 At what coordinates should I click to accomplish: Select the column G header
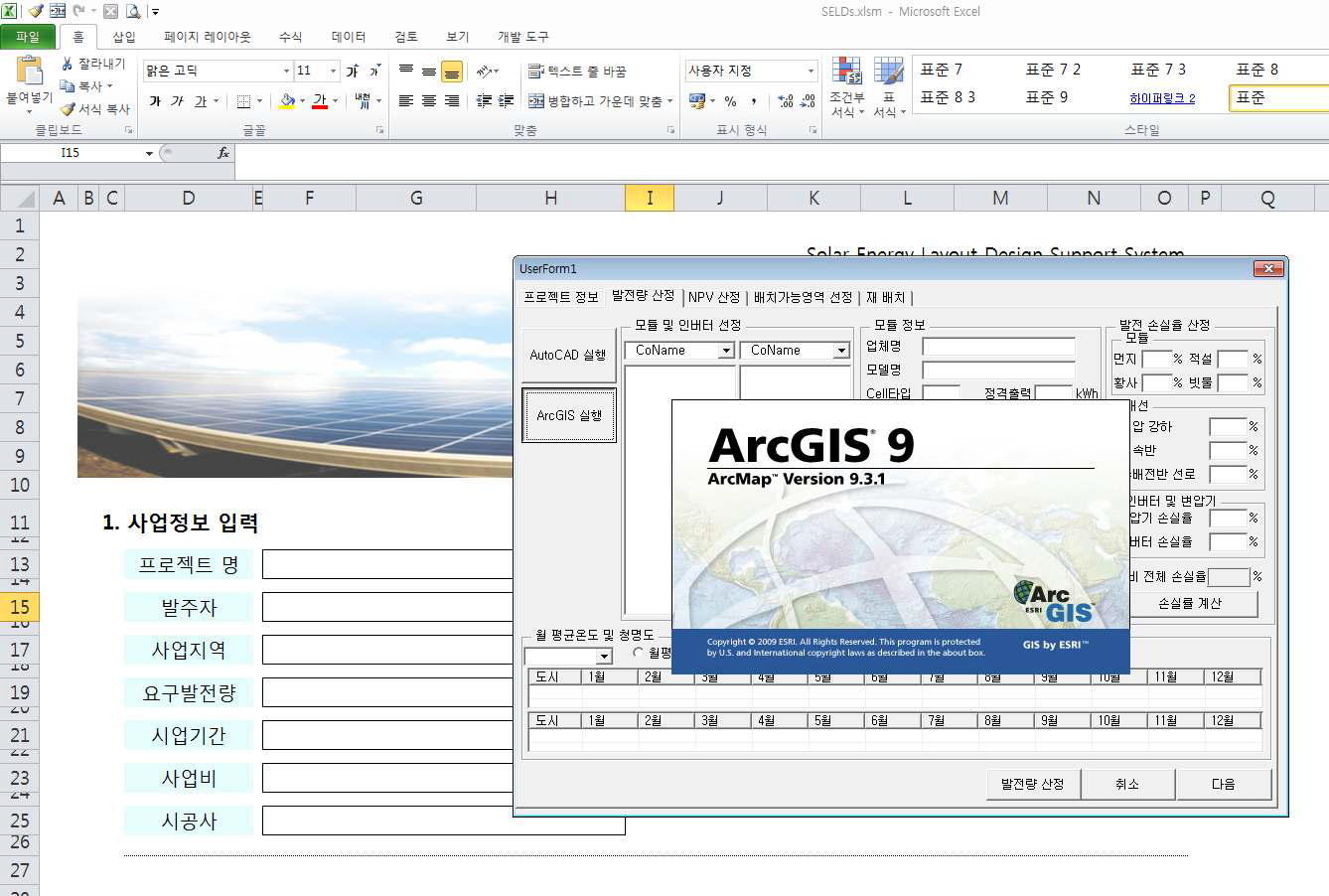tap(416, 198)
